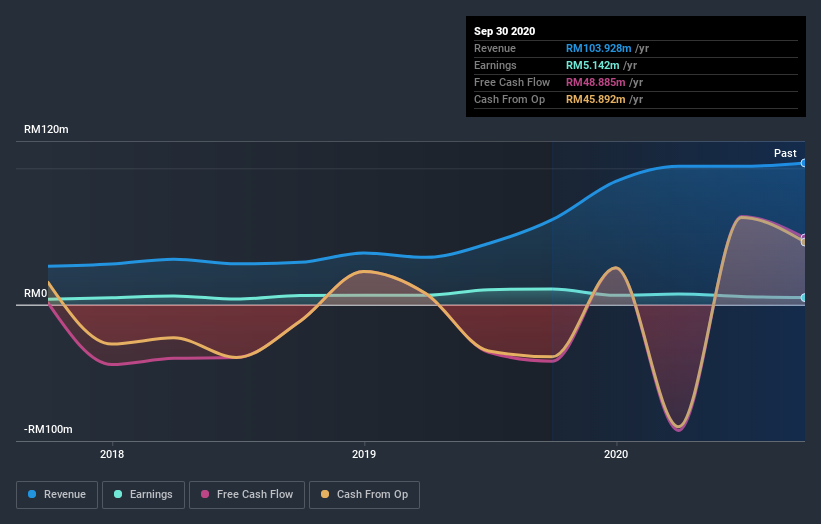Viewport: 821px width, 524px height.
Task: Click the RM0 y-axis label
Action: (x=36, y=293)
